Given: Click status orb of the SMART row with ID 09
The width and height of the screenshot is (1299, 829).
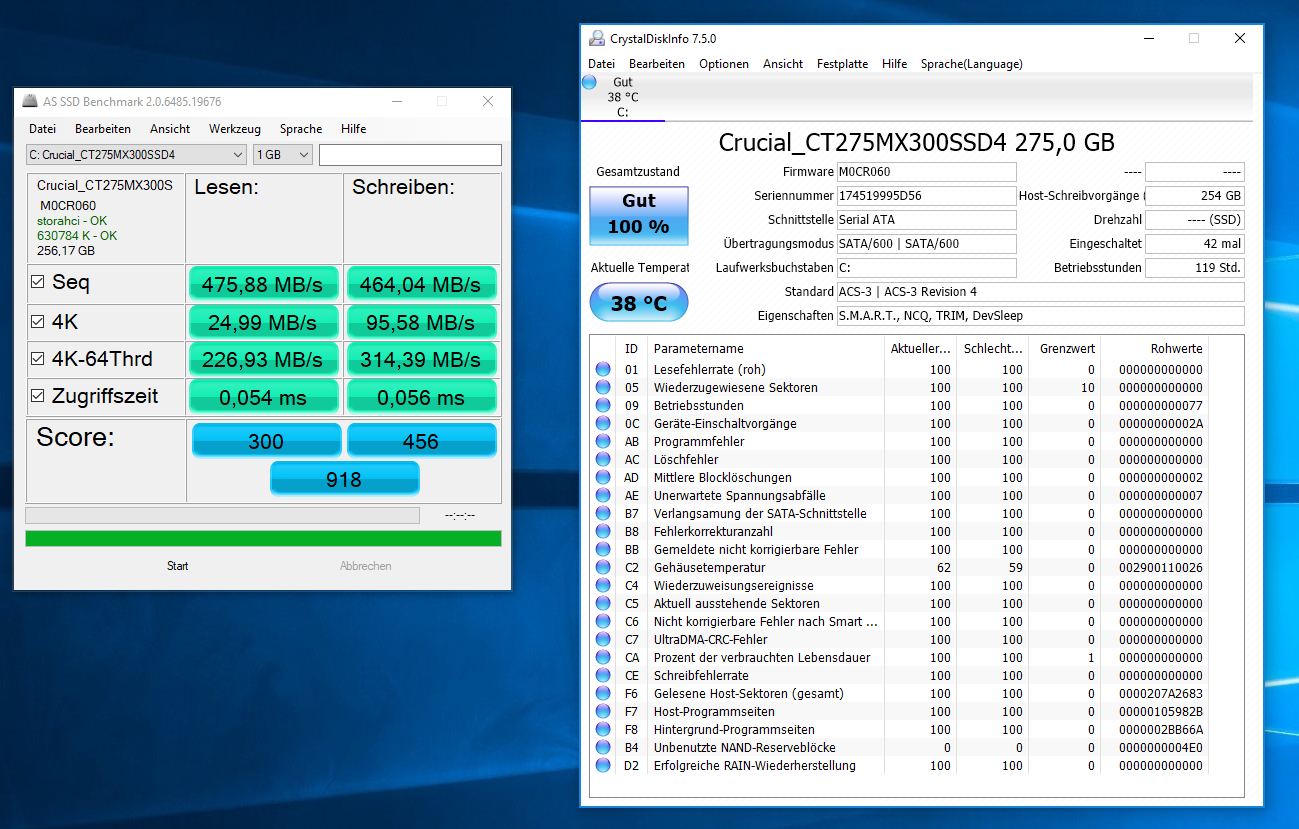Looking at the screenshot, I should [x=603, y=405].
